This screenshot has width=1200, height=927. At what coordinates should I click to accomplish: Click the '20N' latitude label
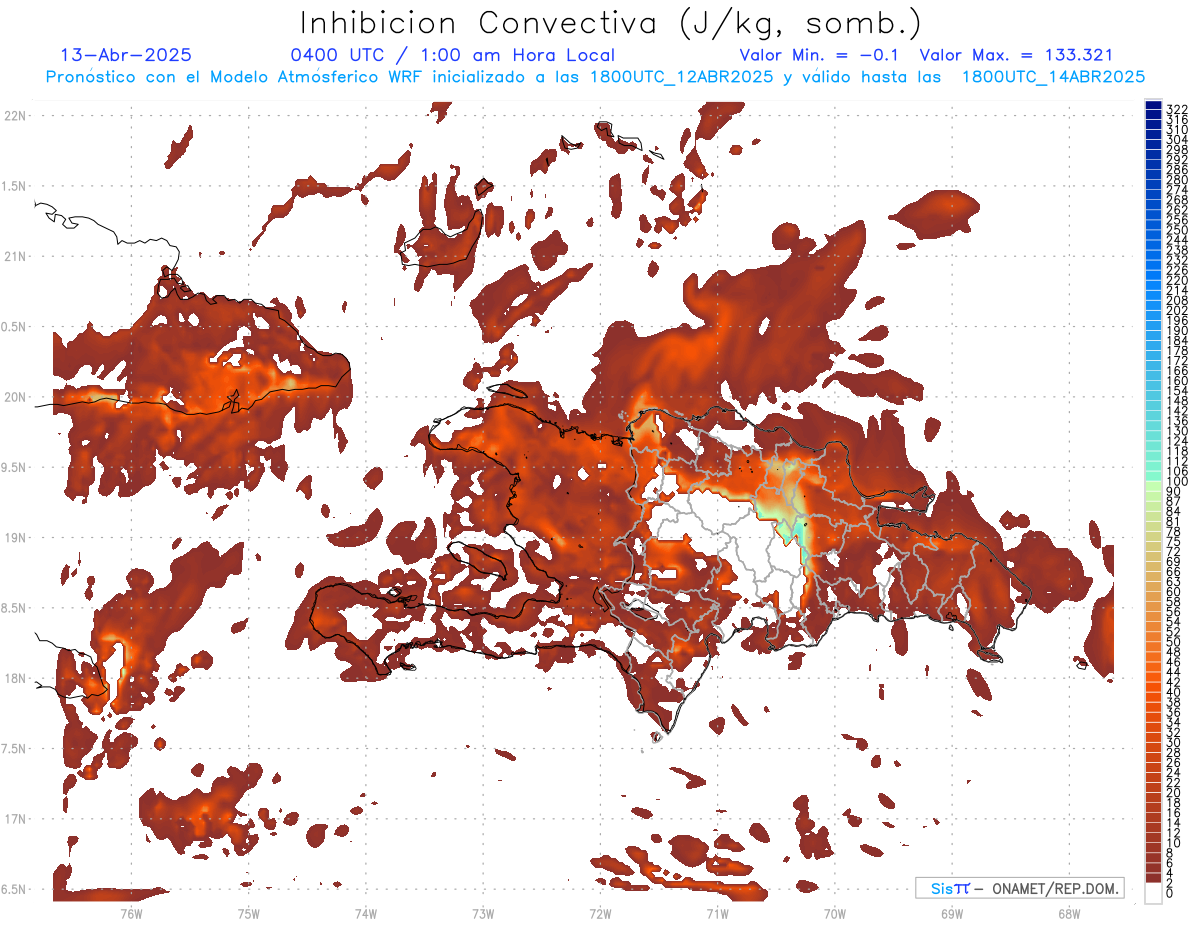pyautogui.click(x=16, y=397)
